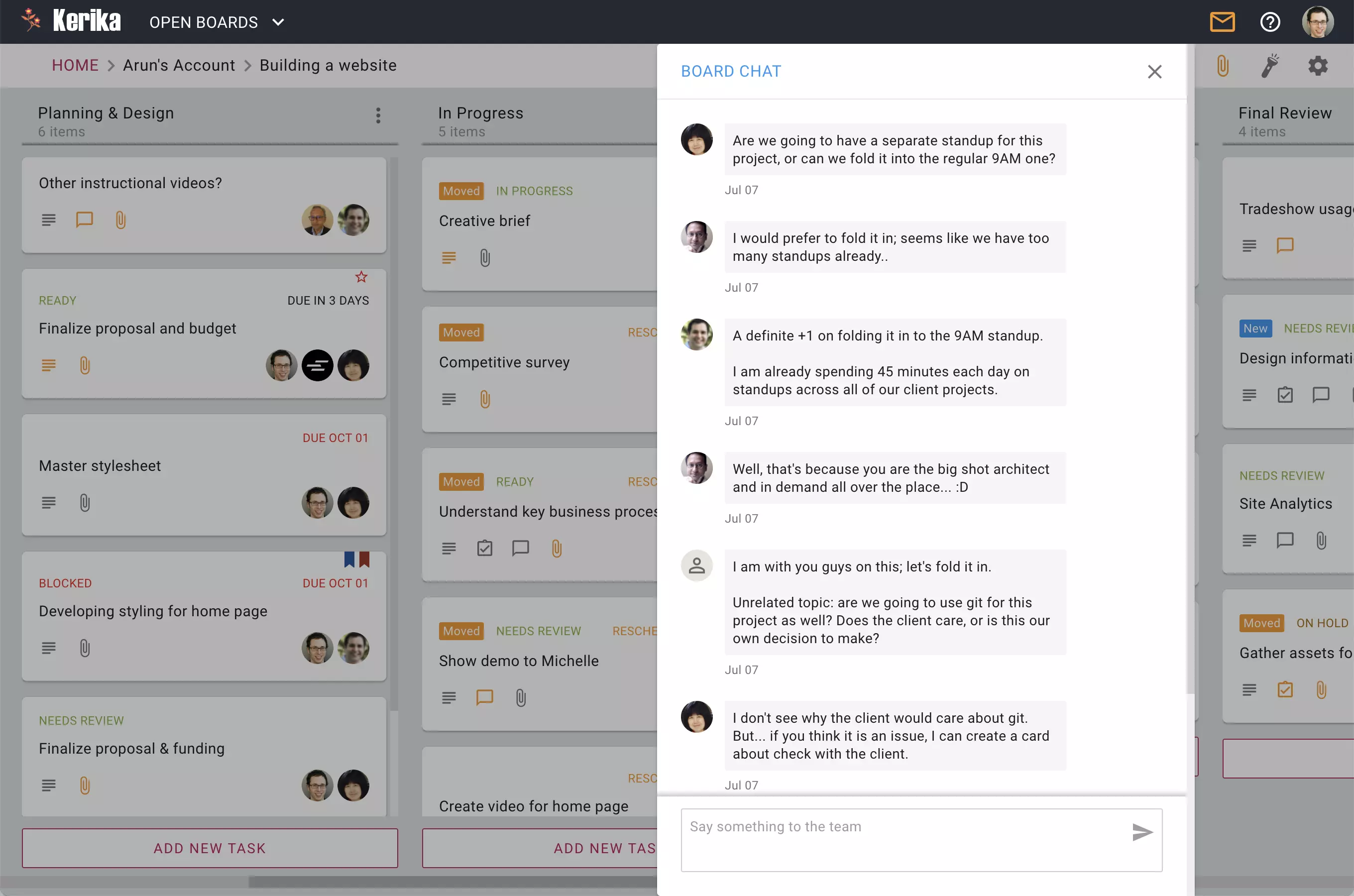
Task: Click the generic avatar beside the 'I am with you guys' message
Action: coord(696,565)
